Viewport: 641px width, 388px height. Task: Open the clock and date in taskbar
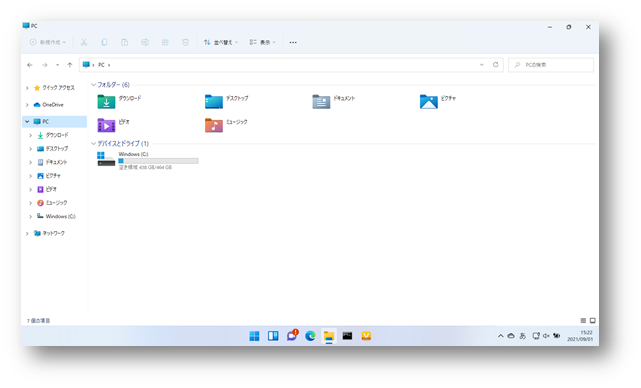pos(580,336)
